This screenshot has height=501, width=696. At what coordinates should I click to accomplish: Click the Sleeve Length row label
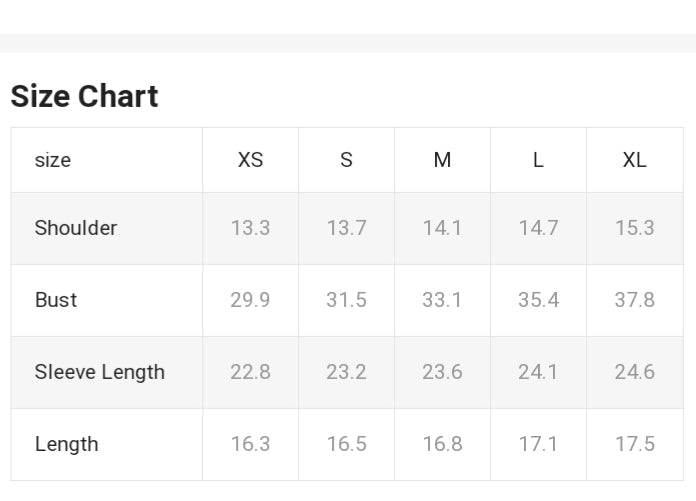(99, 372)
